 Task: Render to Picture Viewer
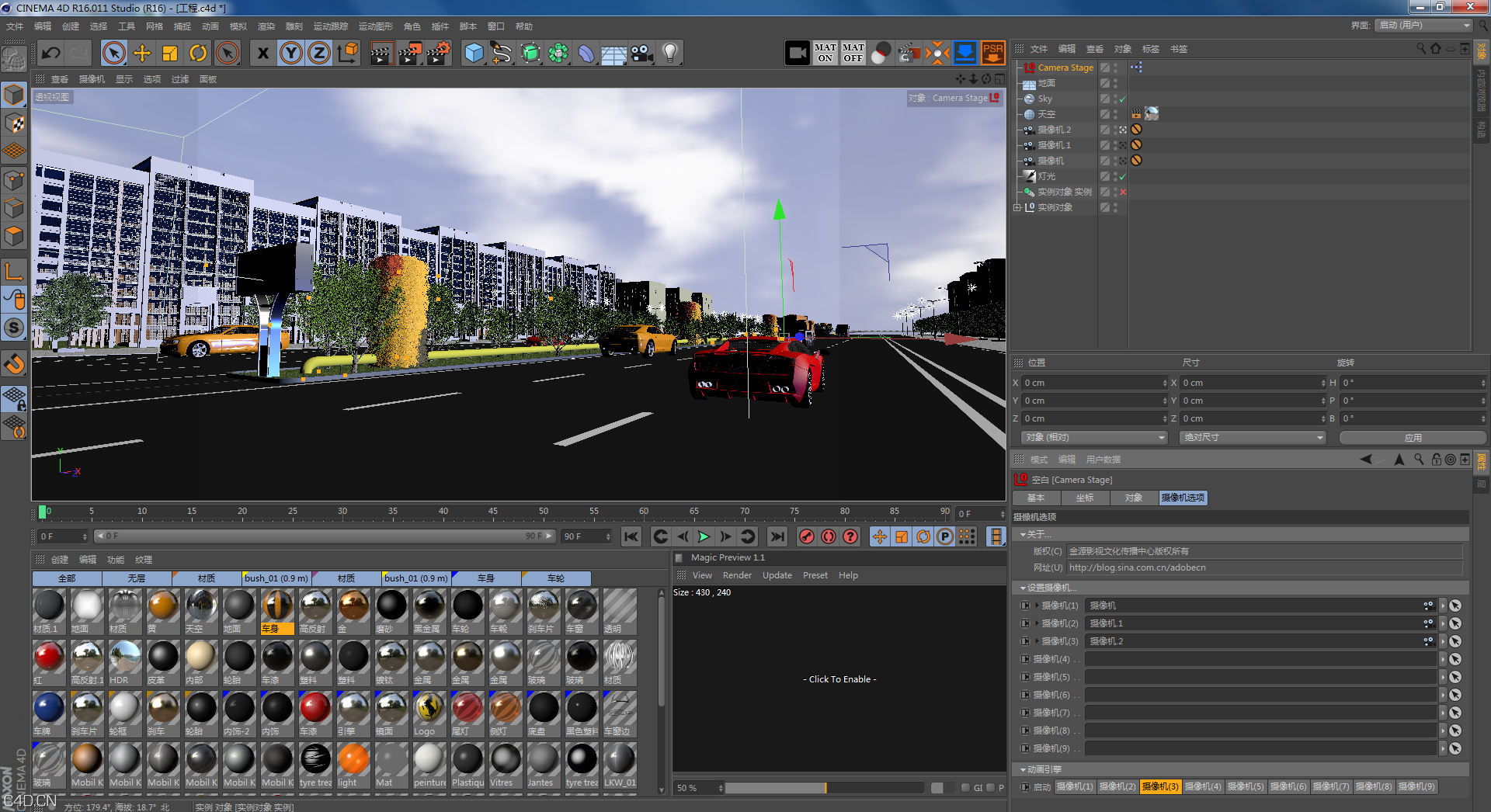click(410, 53)
